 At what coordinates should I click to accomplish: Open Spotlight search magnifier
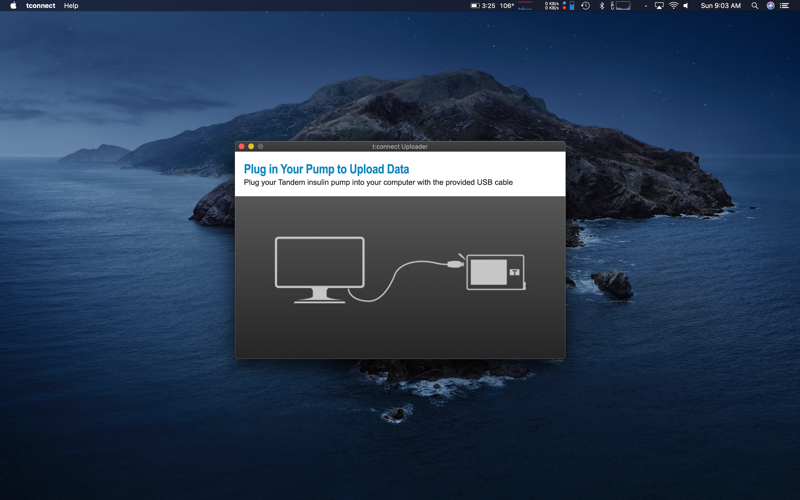pos(755,6)
